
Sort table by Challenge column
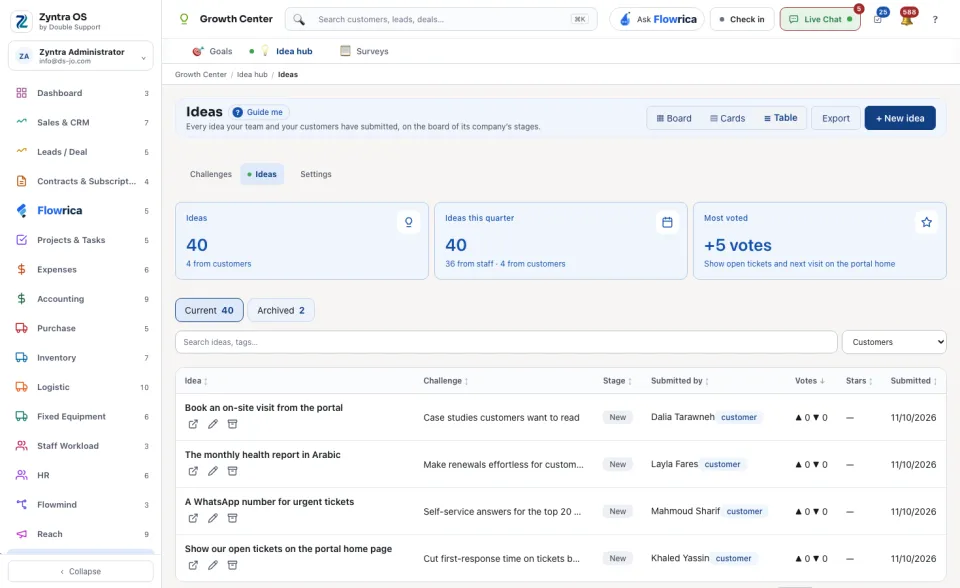click(x=446, y=381)
